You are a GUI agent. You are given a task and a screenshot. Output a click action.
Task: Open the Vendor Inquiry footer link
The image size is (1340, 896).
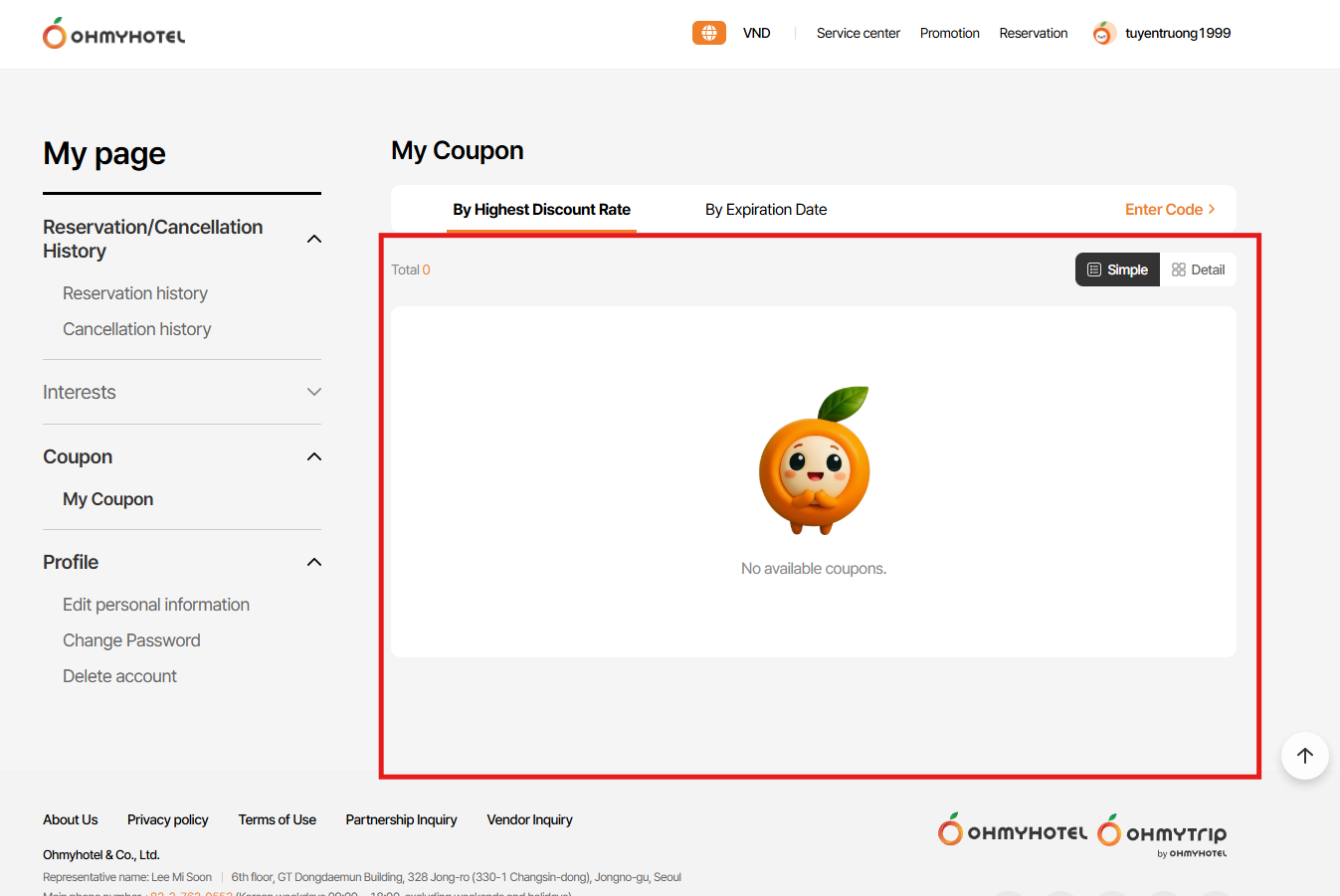[x=530, y=819]
